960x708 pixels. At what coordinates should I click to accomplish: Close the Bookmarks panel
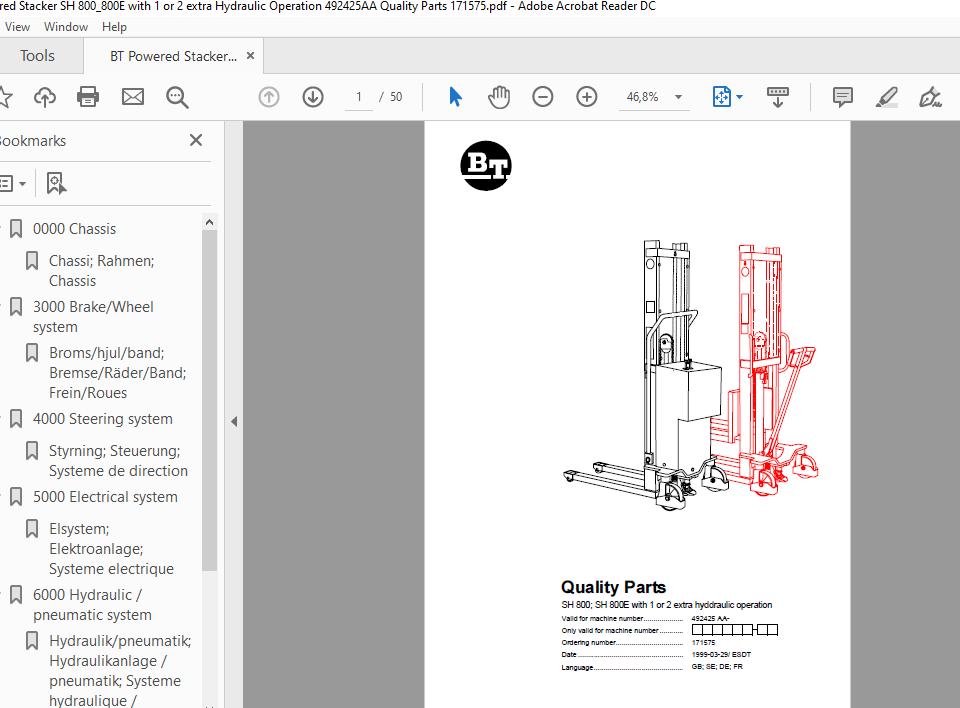[196, 140]
